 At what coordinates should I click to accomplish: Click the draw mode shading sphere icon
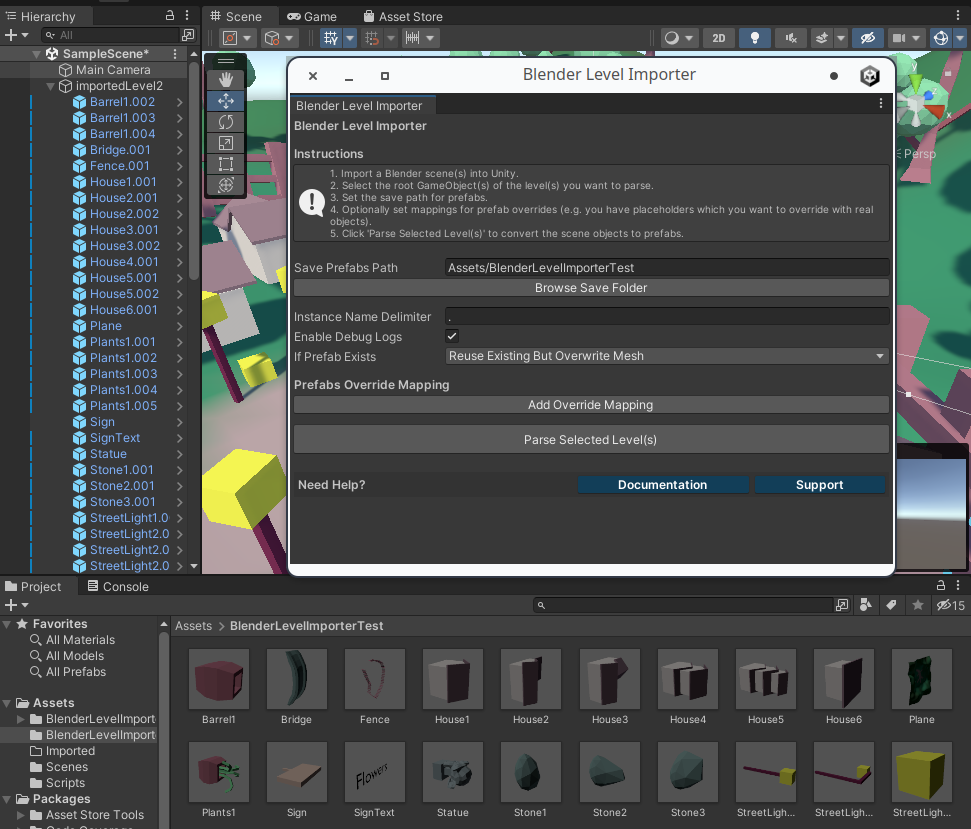pyautogui.click(x=672, y=38)
